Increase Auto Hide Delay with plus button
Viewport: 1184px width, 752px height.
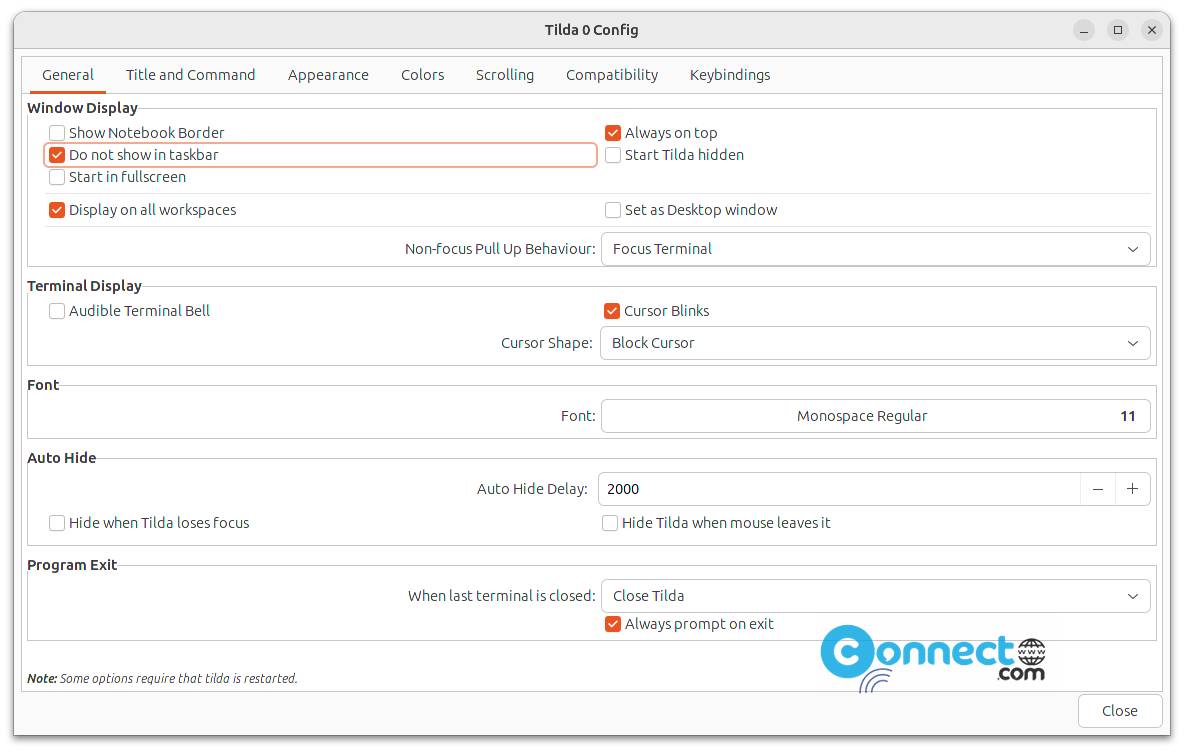[1133, 489]
